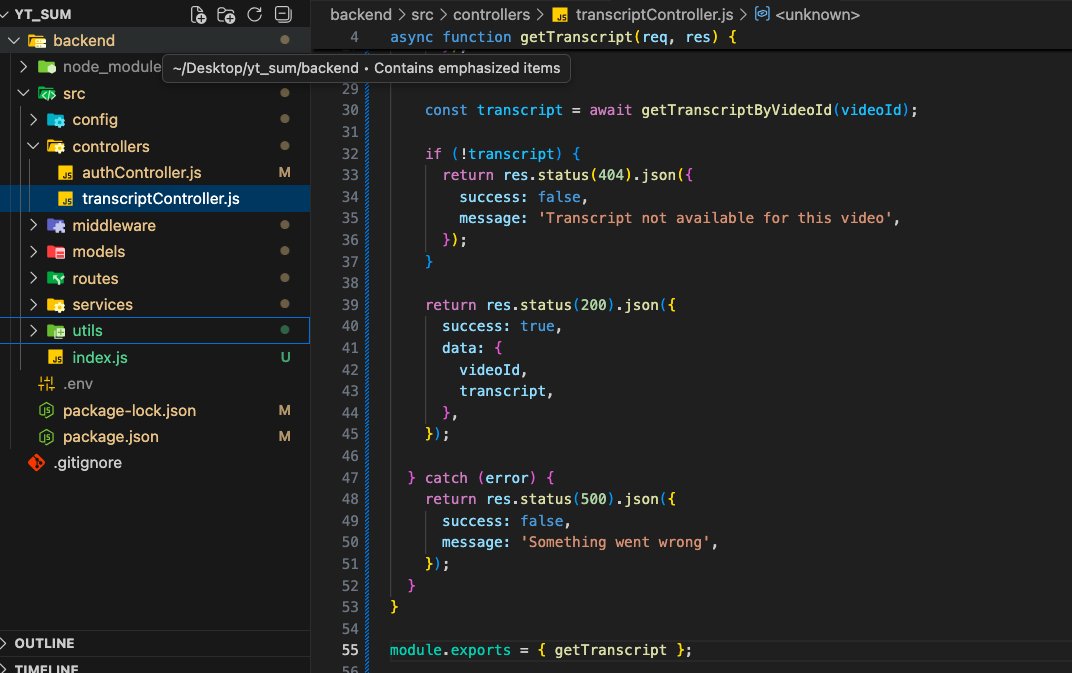Click the utils folder icon
This screenshot has width=1072, height=673.
coord(56,331)
